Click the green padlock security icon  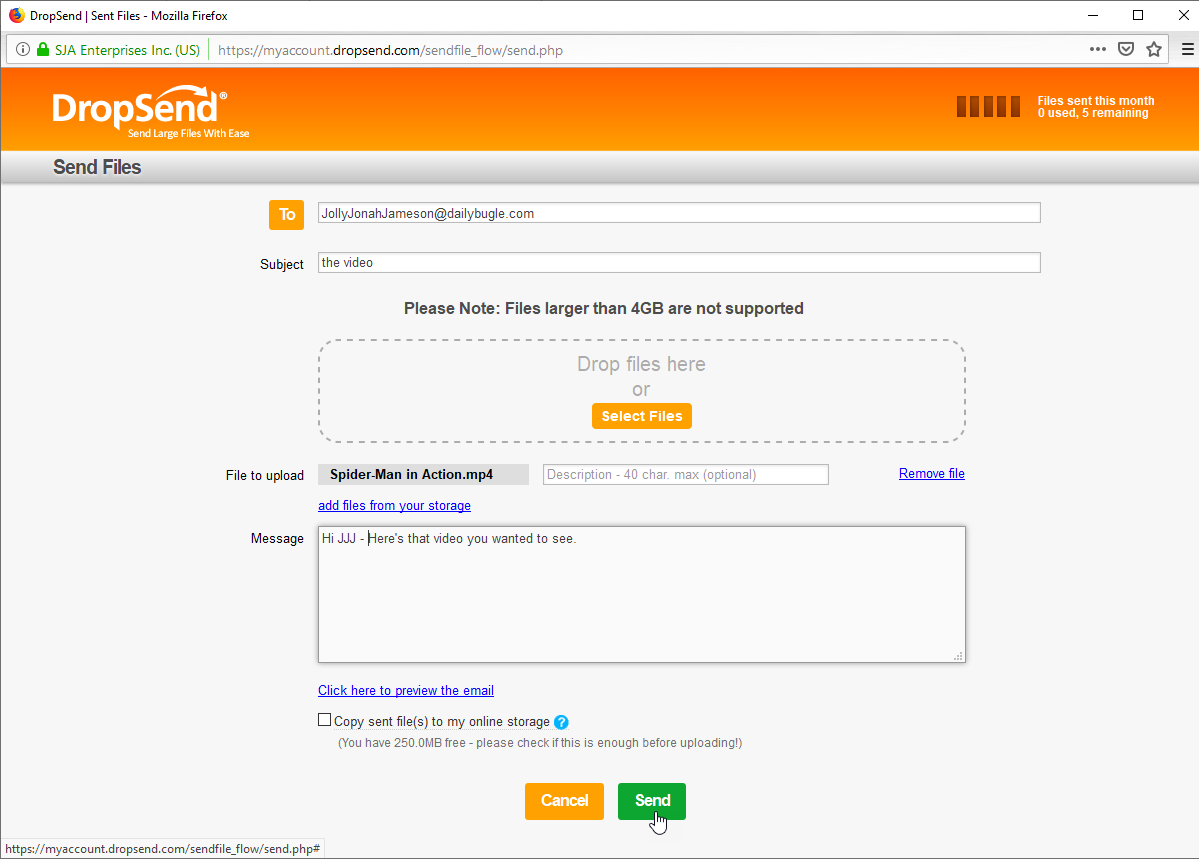(43, 50)
